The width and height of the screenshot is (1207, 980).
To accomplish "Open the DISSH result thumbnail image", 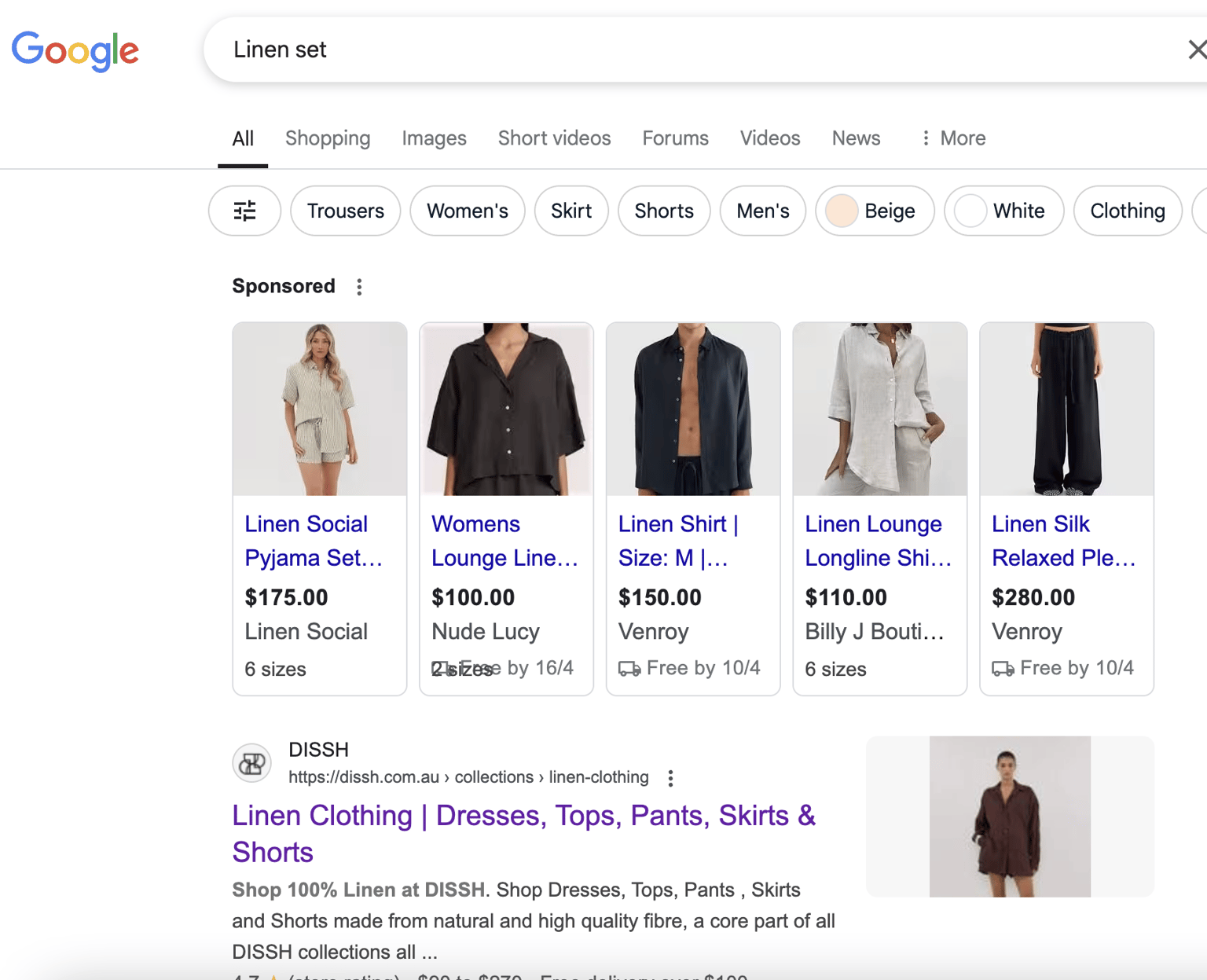I will pyautogui.click(x=1010, y=817).
